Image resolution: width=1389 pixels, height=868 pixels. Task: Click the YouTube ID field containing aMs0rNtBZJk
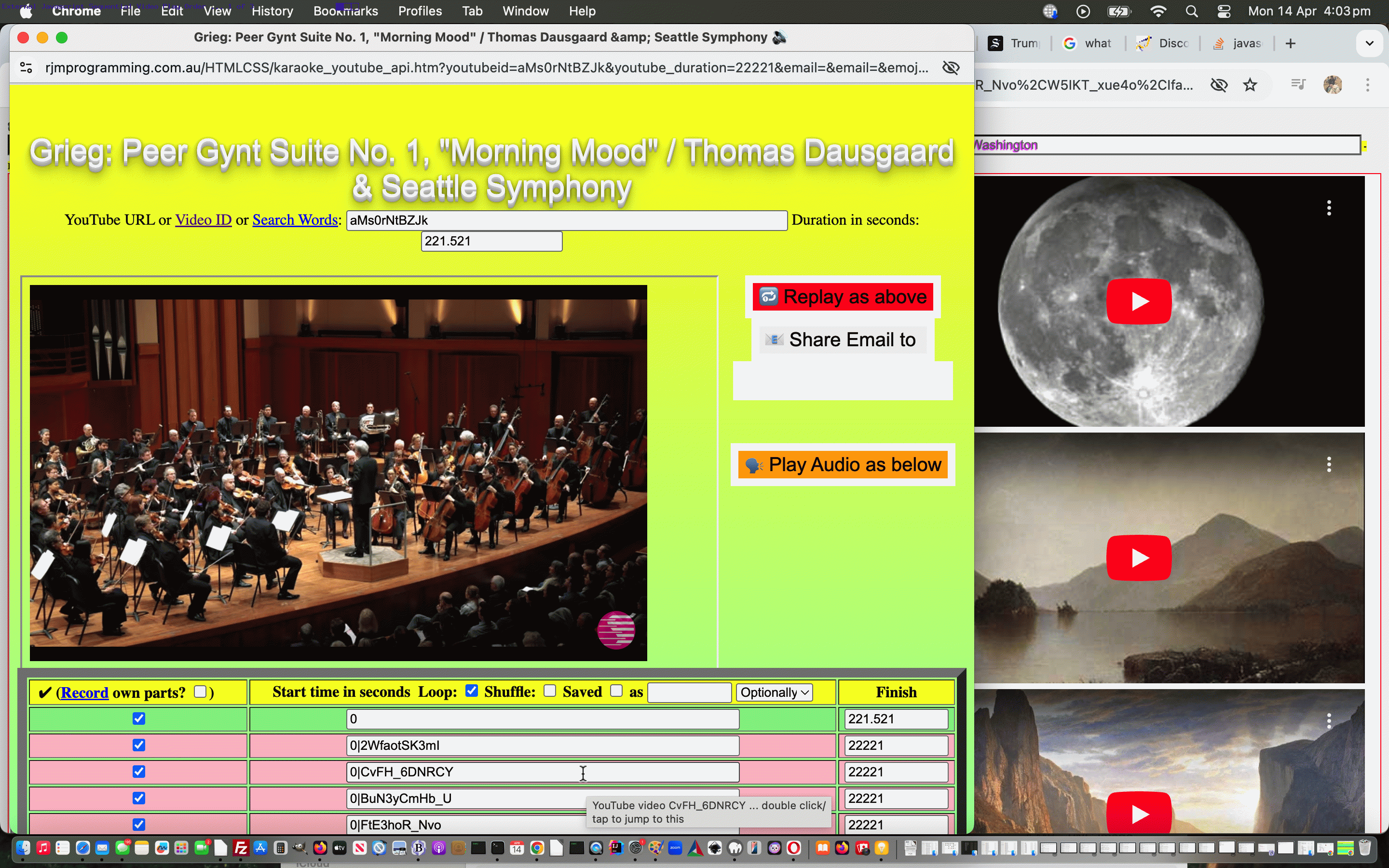tap(567, 220)
